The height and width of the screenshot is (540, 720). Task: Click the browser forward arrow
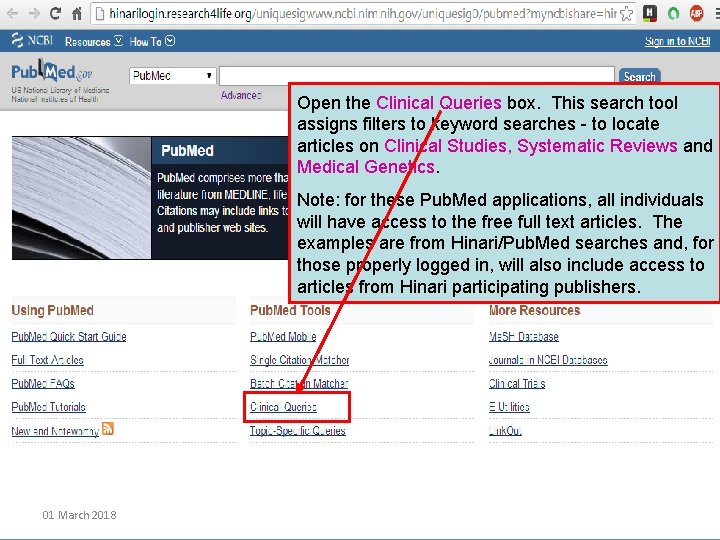point(34,14)
